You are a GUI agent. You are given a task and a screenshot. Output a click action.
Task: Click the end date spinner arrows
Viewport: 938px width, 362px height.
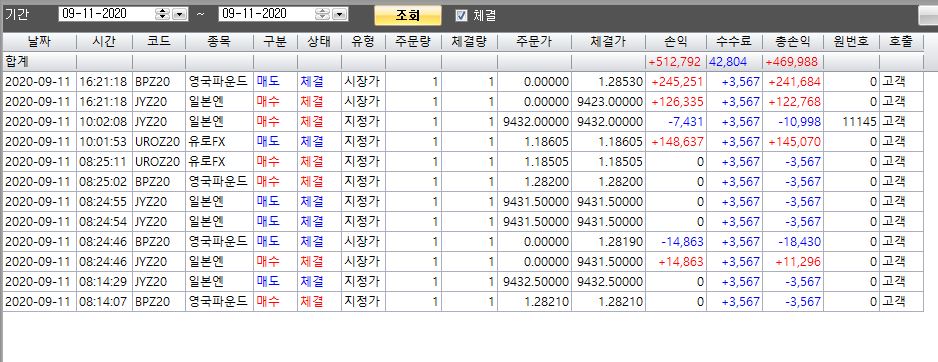point(322,14)
